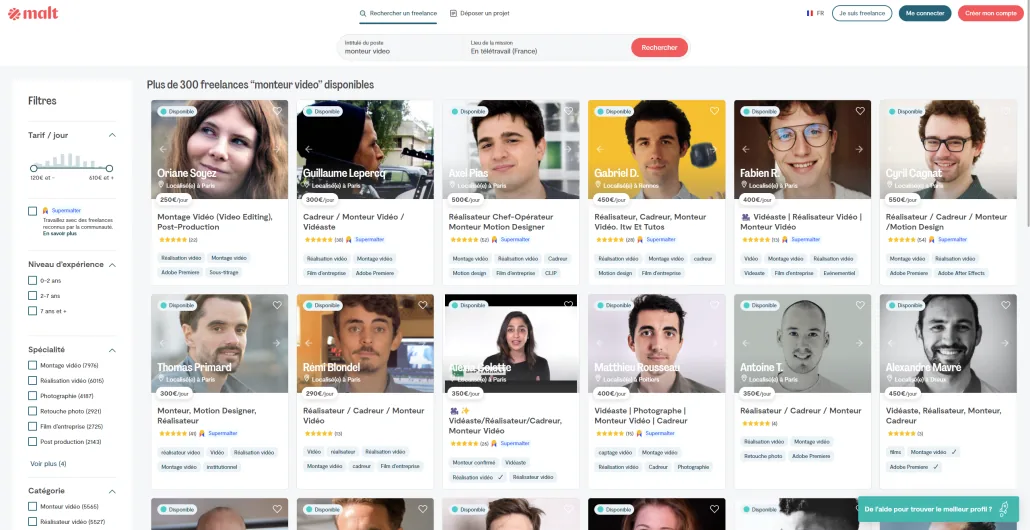Screen dimensions: 1030x530
Task: Save Fabien R. with heart icon
Action: [x=860, y=111]
